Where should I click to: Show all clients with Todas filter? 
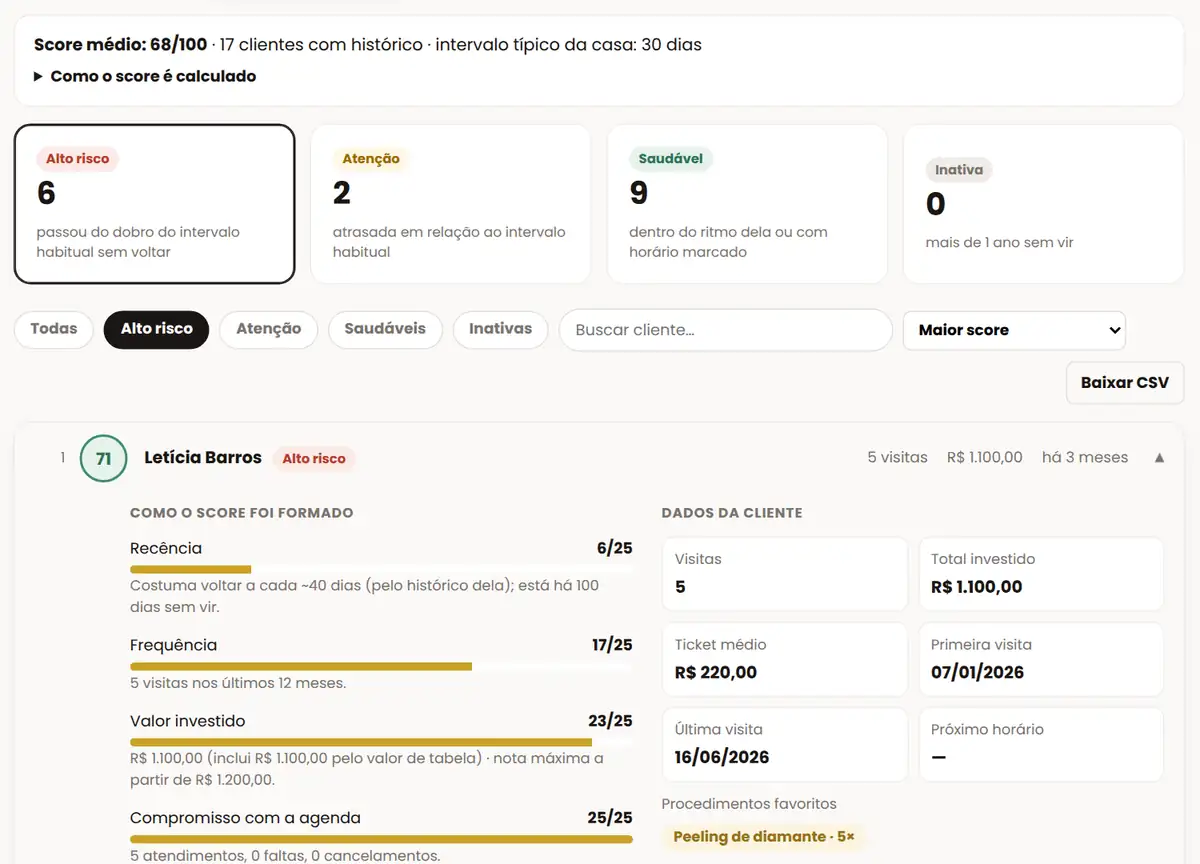(54, 329)
